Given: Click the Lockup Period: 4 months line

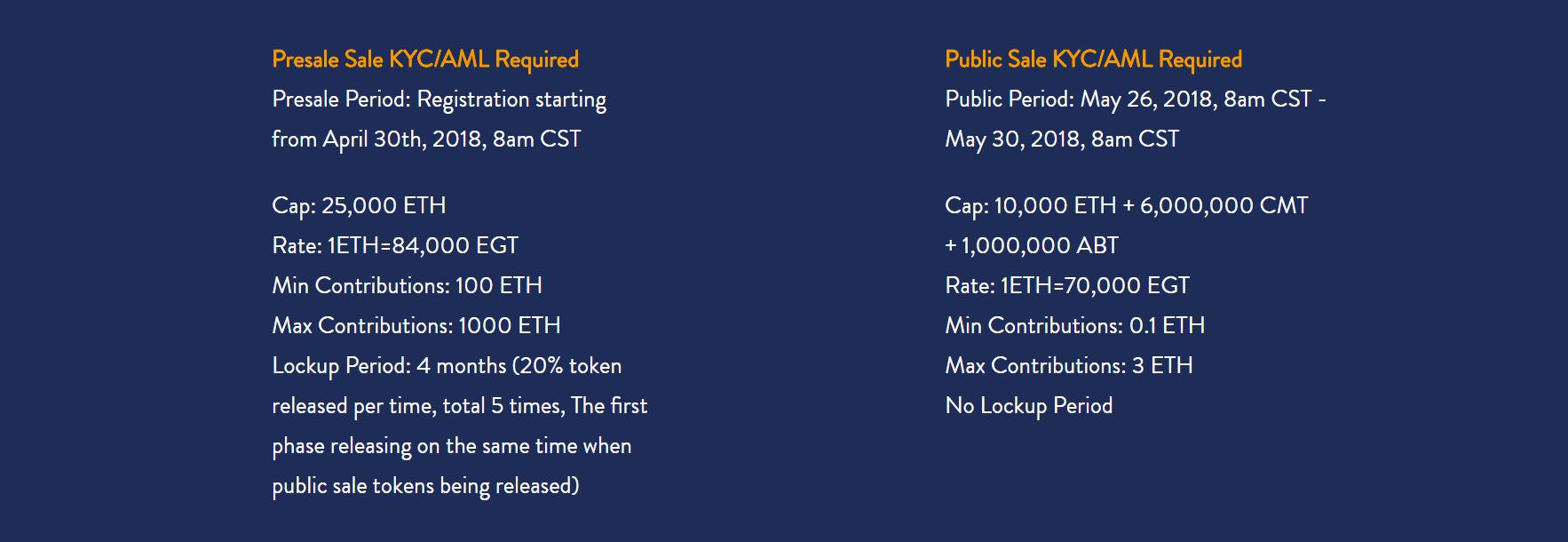Looking at the screenshot, I should coord(447,366).
